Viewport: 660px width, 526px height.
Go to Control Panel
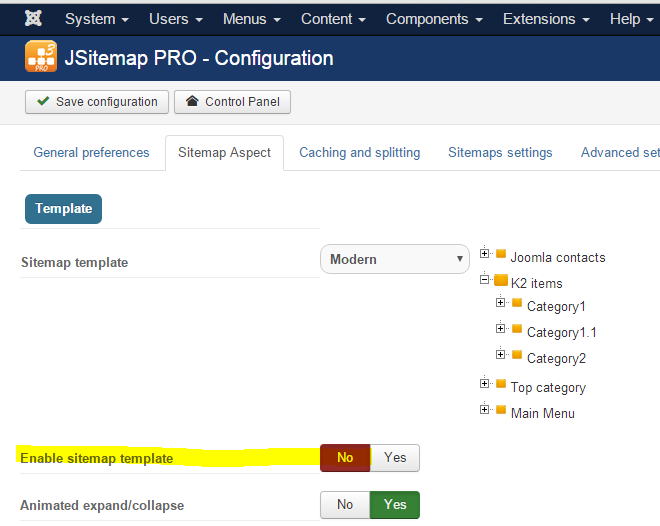point(232,102)
